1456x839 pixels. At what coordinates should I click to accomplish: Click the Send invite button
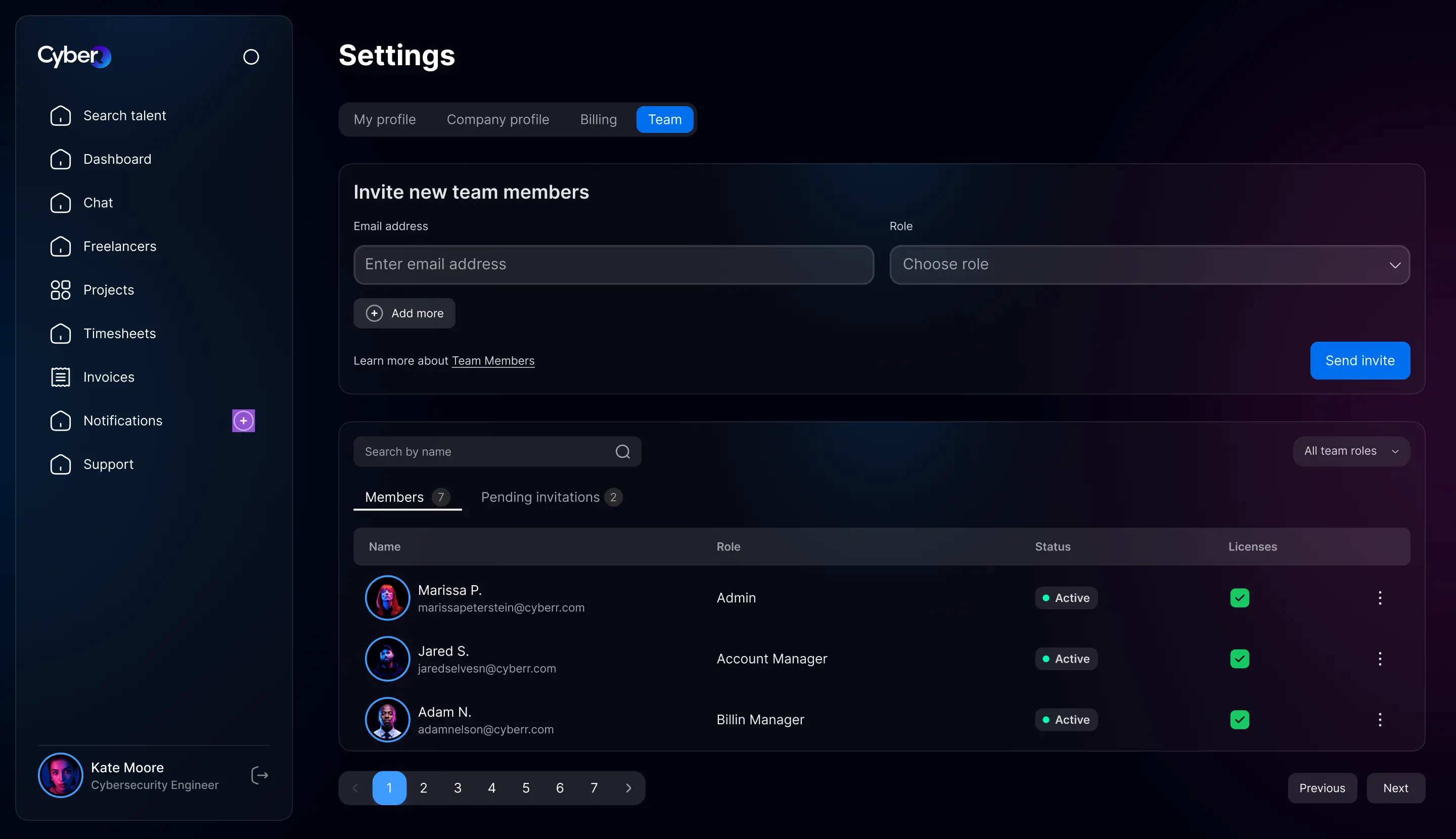click(1360, 360)
